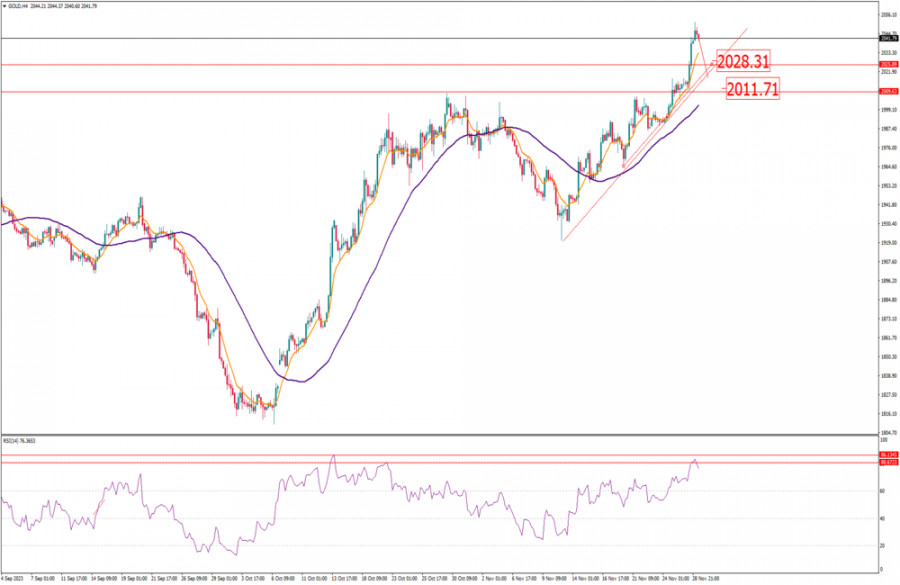Click the lowest candle at the October bottom
The image size is (900, 585).
tap(273, 412)
